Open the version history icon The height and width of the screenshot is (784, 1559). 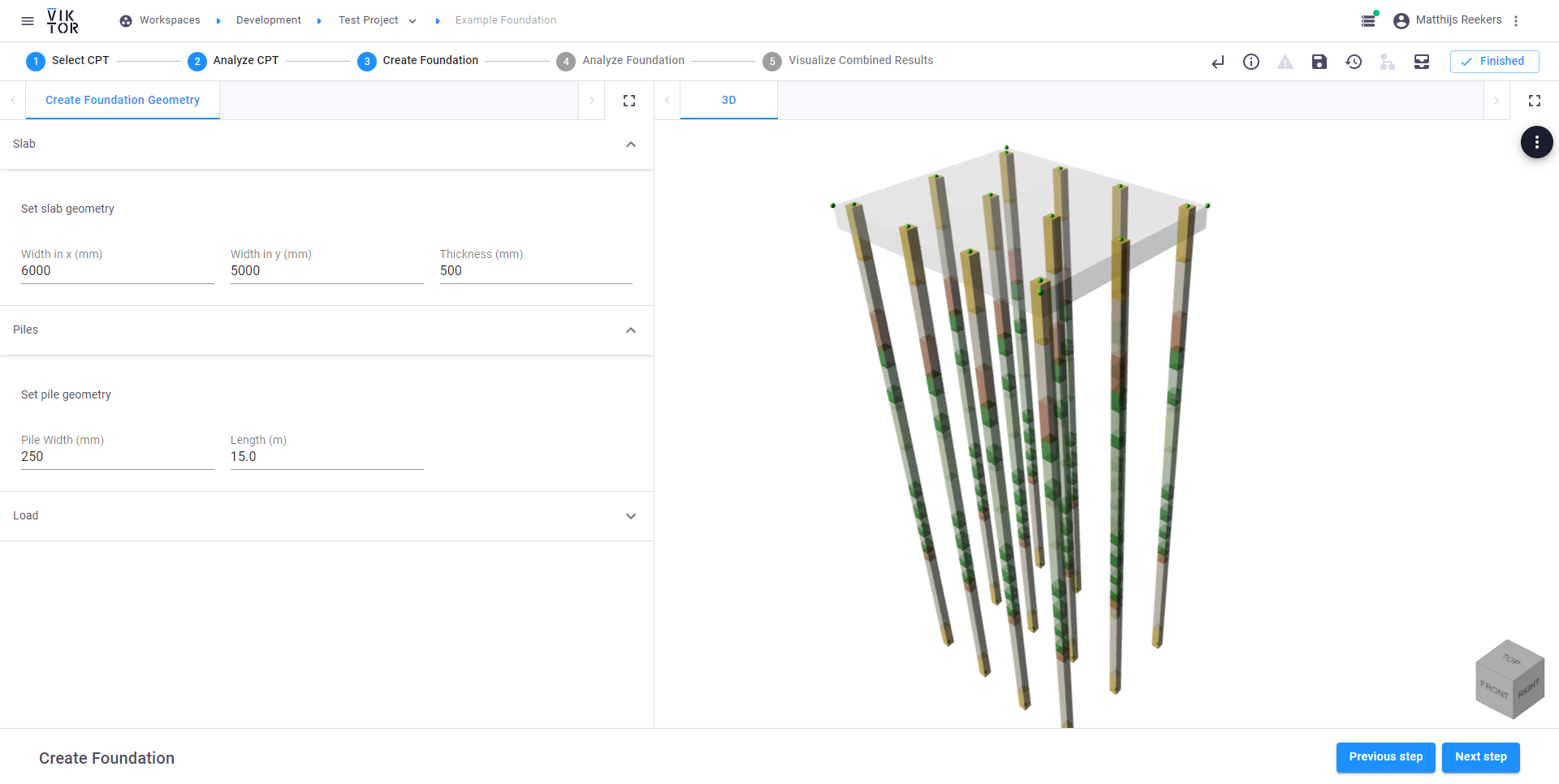1354,62
